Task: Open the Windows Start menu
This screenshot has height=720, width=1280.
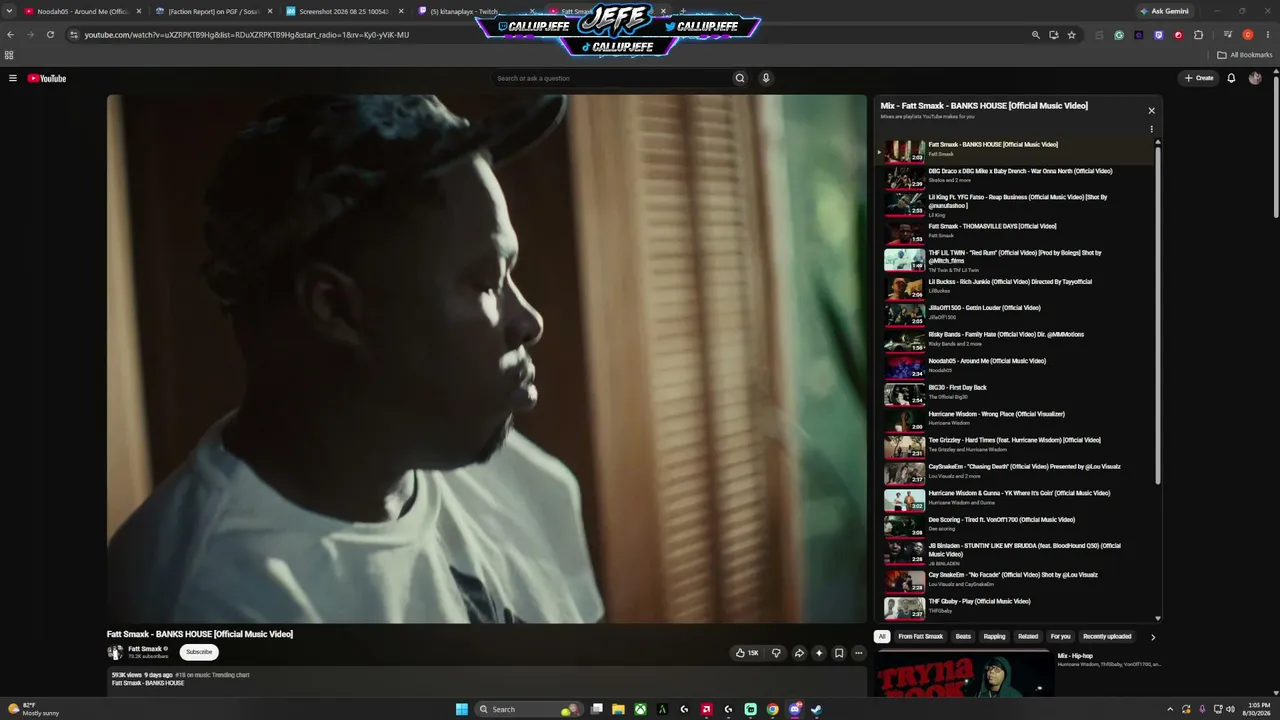Action: pos(461,709)
